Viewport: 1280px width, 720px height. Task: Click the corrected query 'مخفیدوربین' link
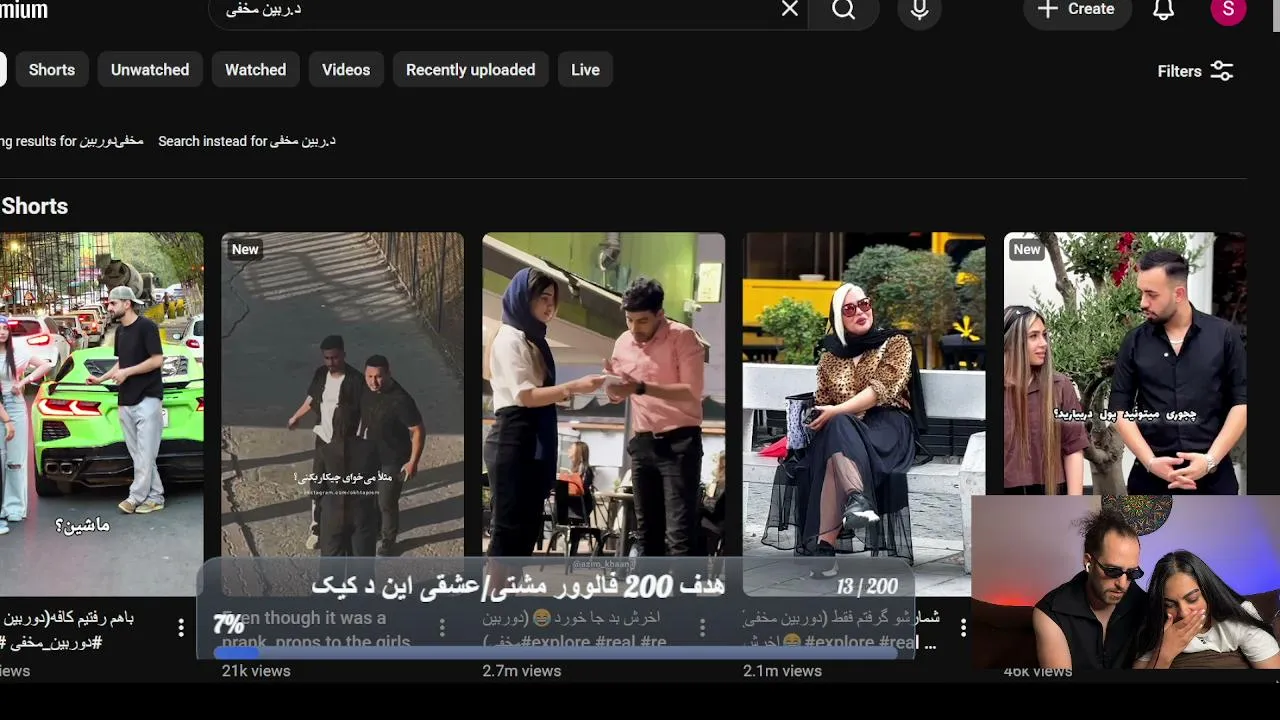click(112, 141)
